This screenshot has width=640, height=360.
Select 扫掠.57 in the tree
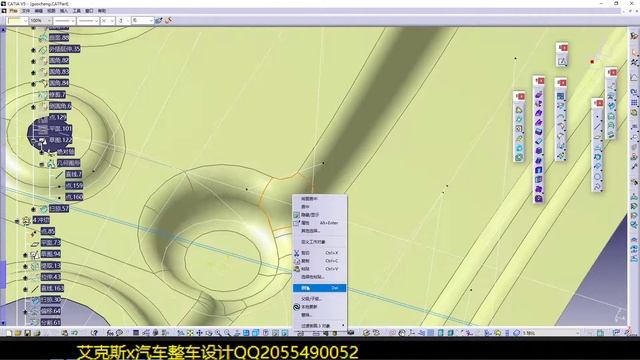coord(59,209)
